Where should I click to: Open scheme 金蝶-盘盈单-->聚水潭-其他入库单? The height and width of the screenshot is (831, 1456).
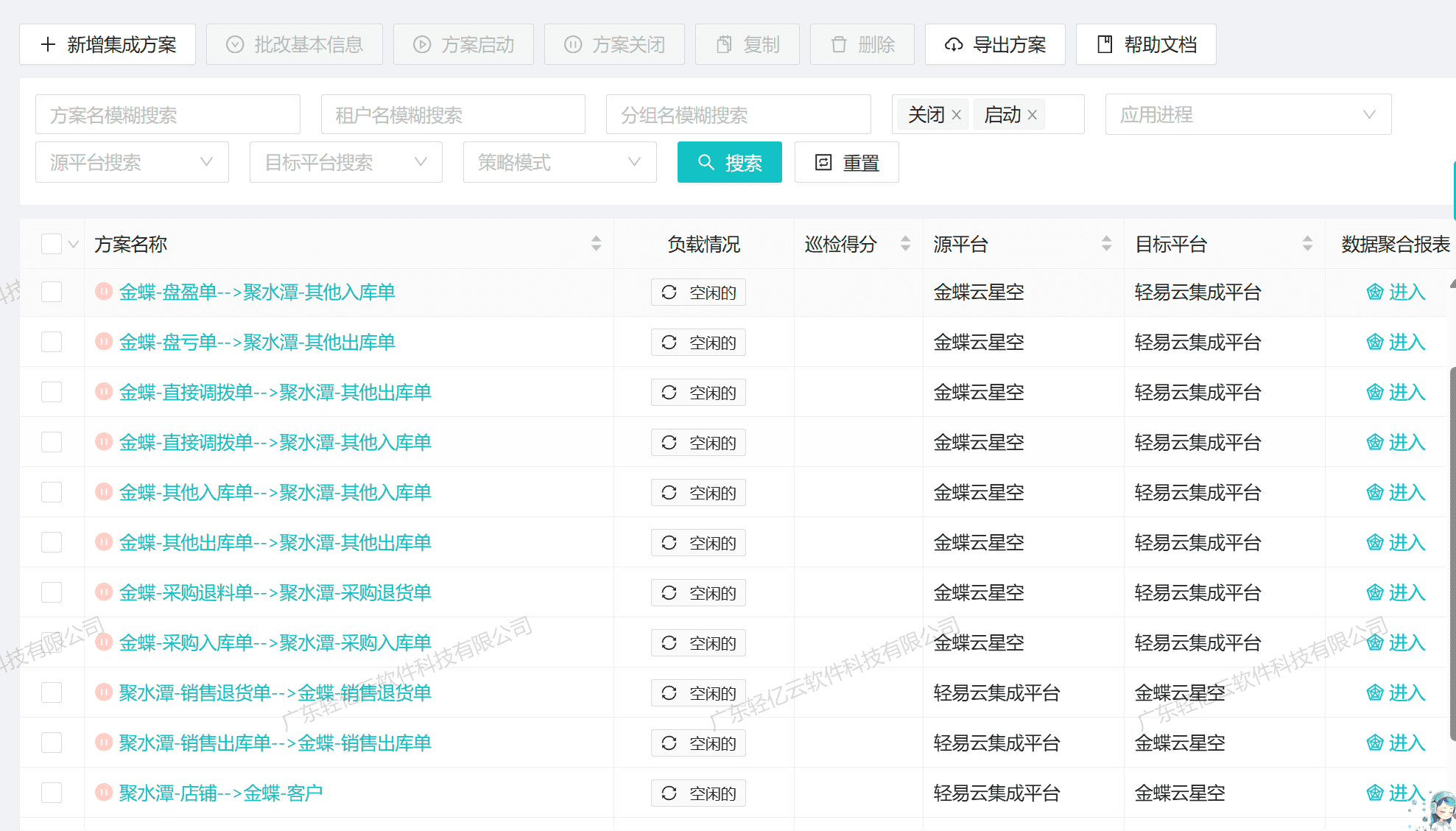[257, 292]
